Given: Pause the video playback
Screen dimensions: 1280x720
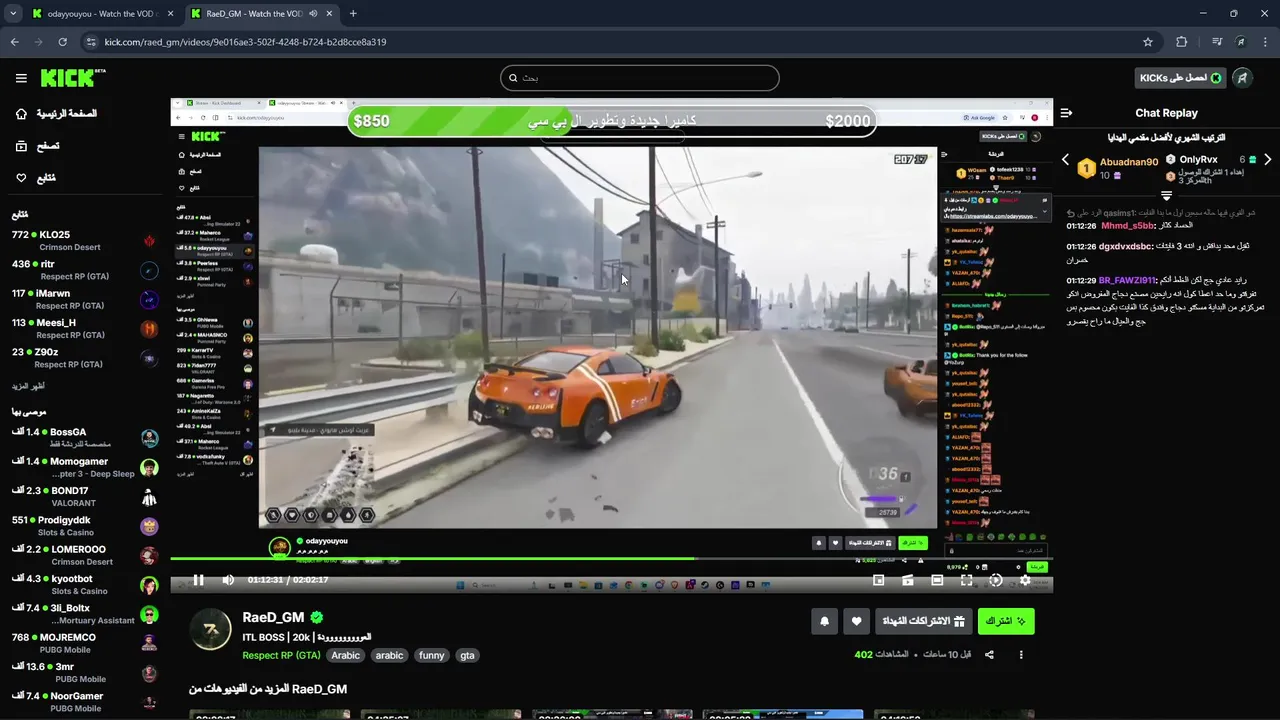Looking at the screenshot, I should click(198, 580).
